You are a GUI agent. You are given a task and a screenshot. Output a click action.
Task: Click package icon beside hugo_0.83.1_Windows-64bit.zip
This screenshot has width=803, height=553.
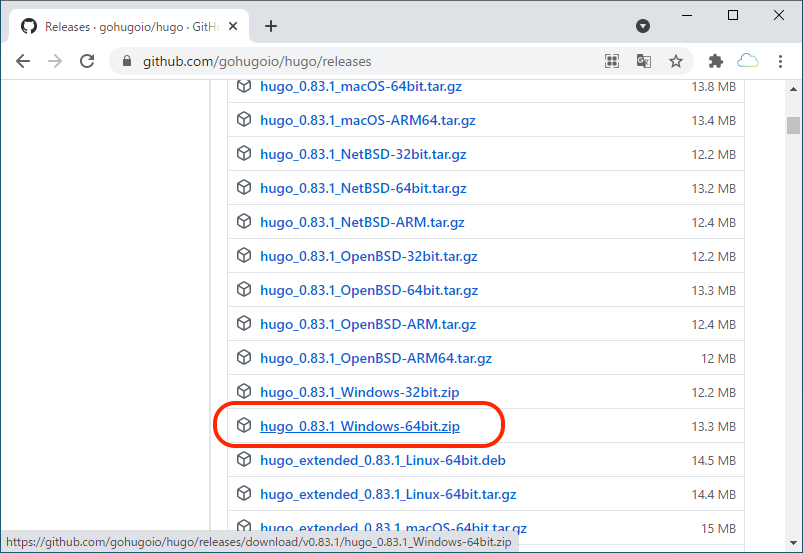[243, 426]
